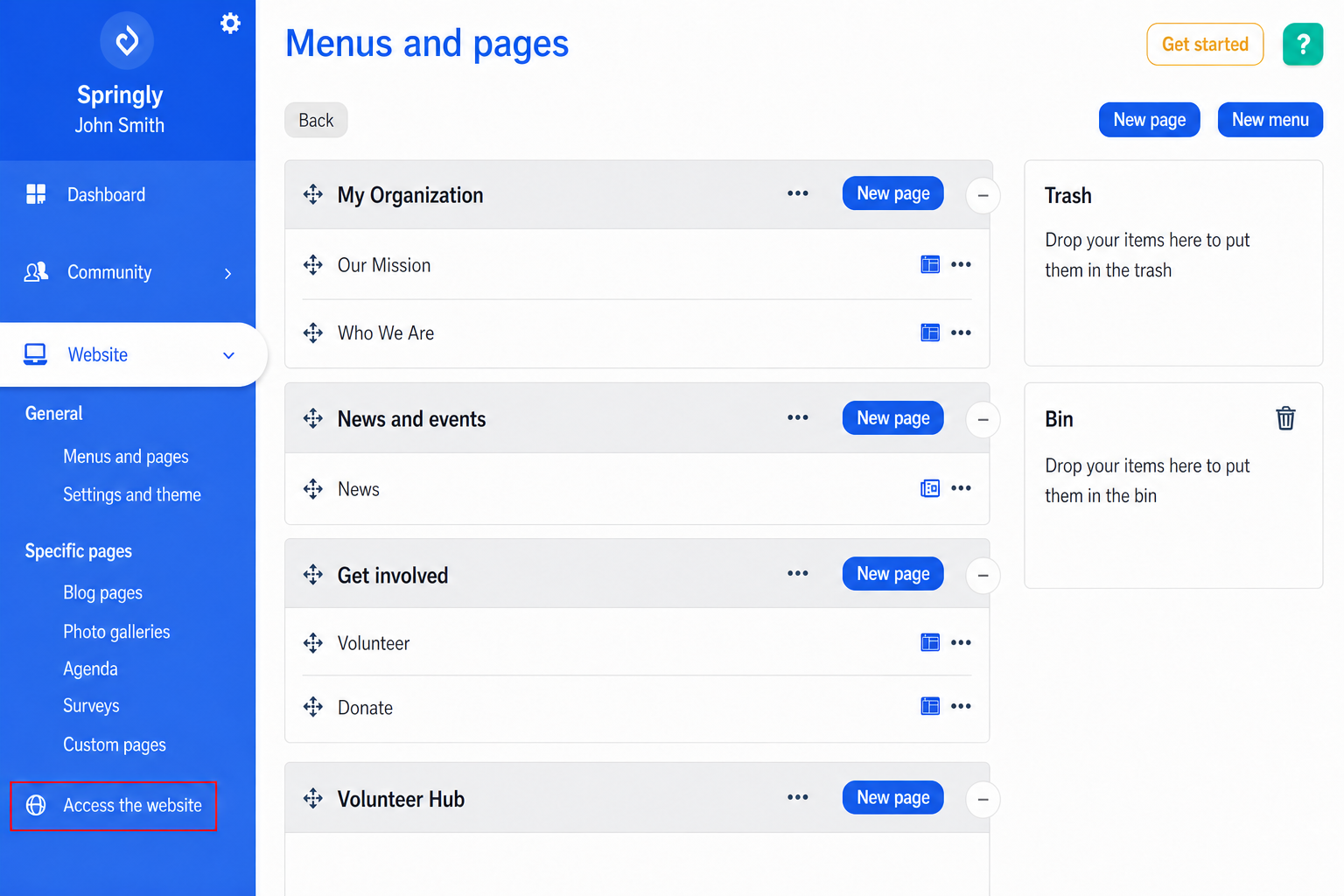
Task: Grab the move handle for Donate
Action: 313,707
